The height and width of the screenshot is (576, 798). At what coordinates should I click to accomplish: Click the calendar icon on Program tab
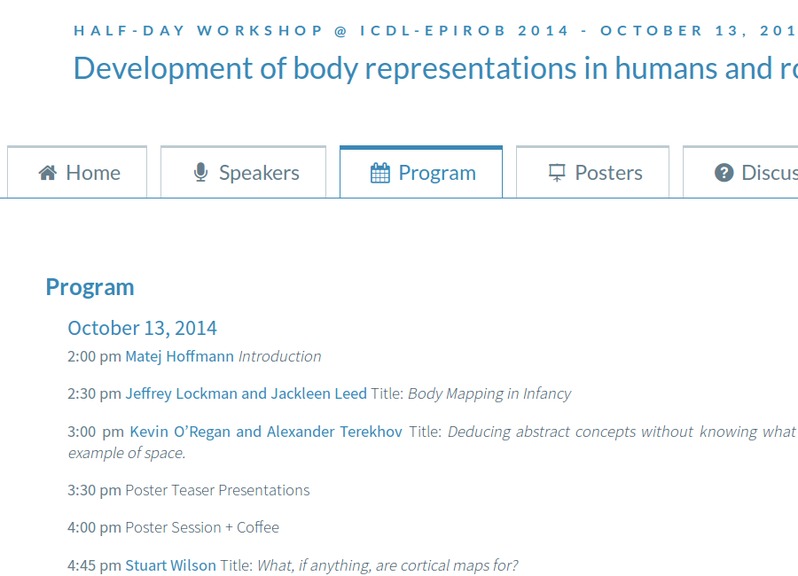click(x=380, y=173)
